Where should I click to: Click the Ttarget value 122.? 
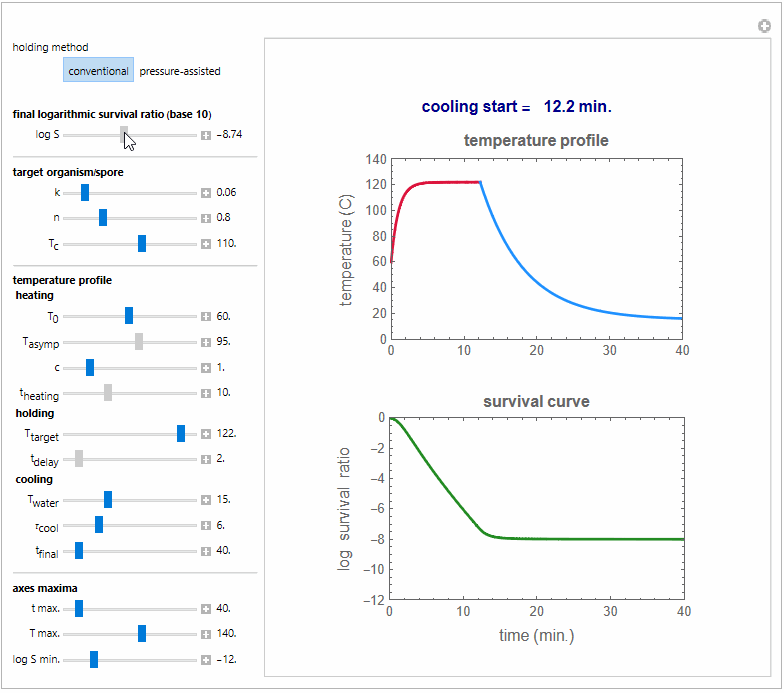[x=226, y=434]
